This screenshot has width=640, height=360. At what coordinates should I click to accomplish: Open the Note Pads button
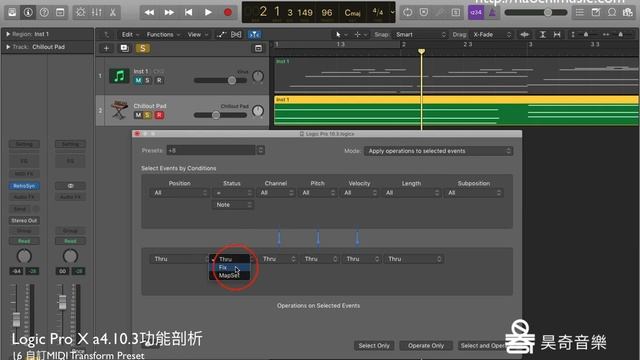point(596,12)
